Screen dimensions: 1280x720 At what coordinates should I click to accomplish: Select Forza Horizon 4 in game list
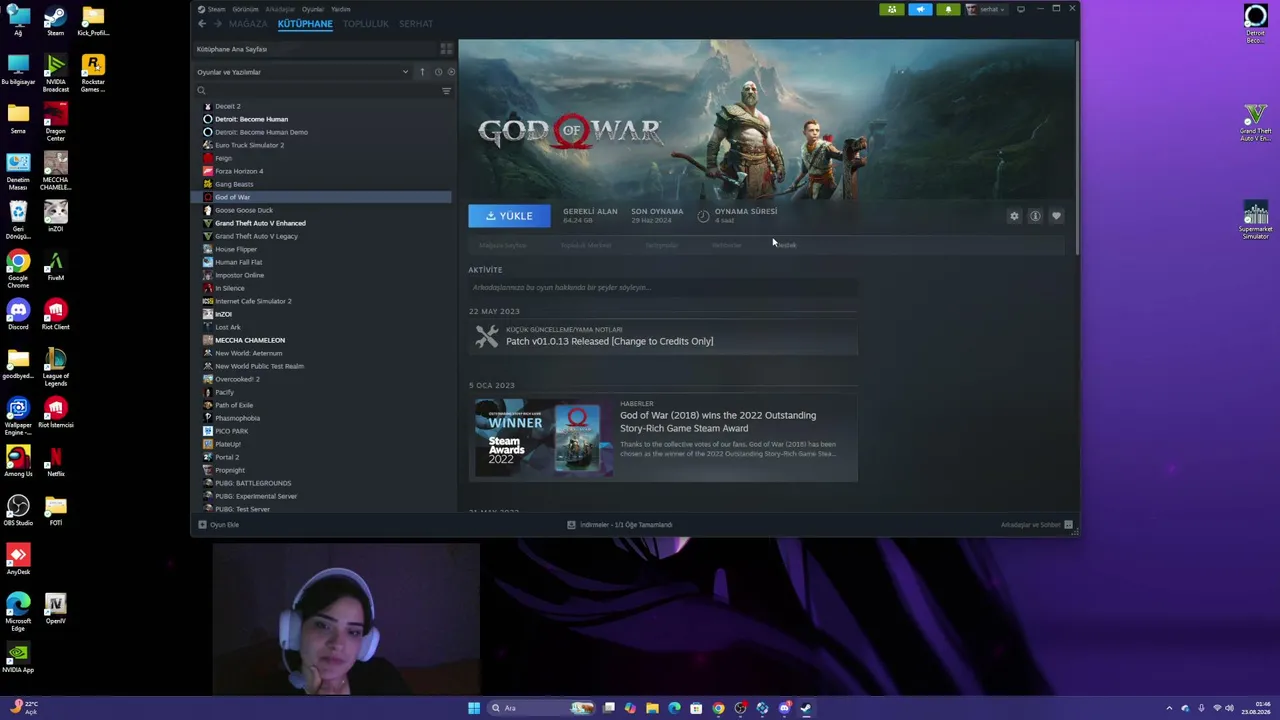[239, 171]
